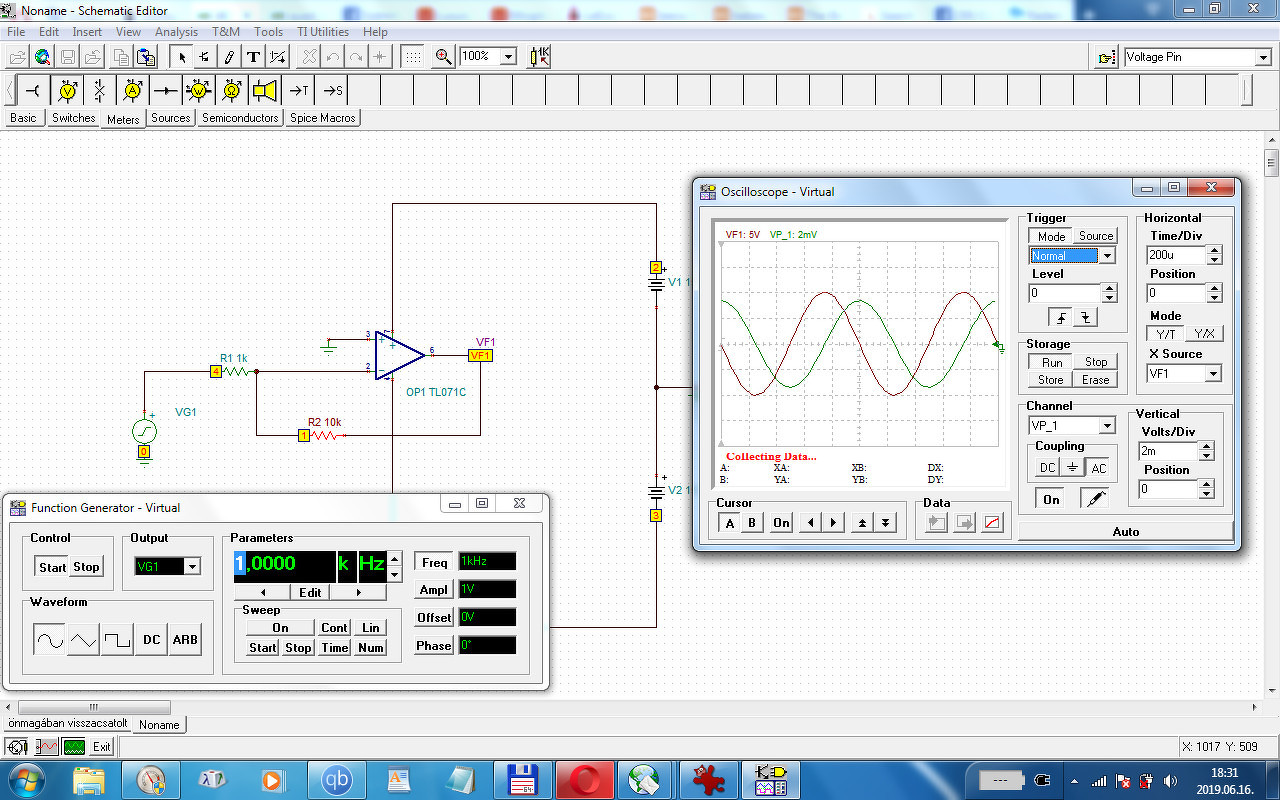Image resolution: width=1280 pixels, height=800 pixels.
Task: Open the zoom percentage dropdown
Action: [x=508, y=57]
